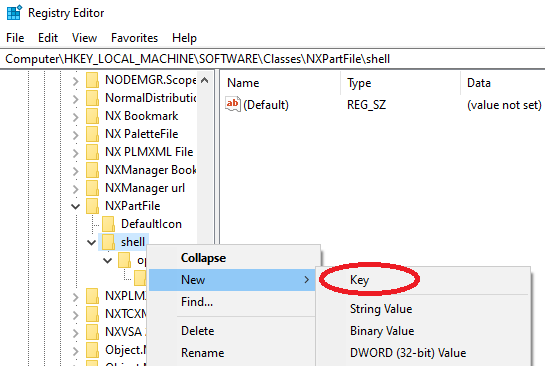Click the NXPLM folder icon
545x366 pixels.
point(92,296)
